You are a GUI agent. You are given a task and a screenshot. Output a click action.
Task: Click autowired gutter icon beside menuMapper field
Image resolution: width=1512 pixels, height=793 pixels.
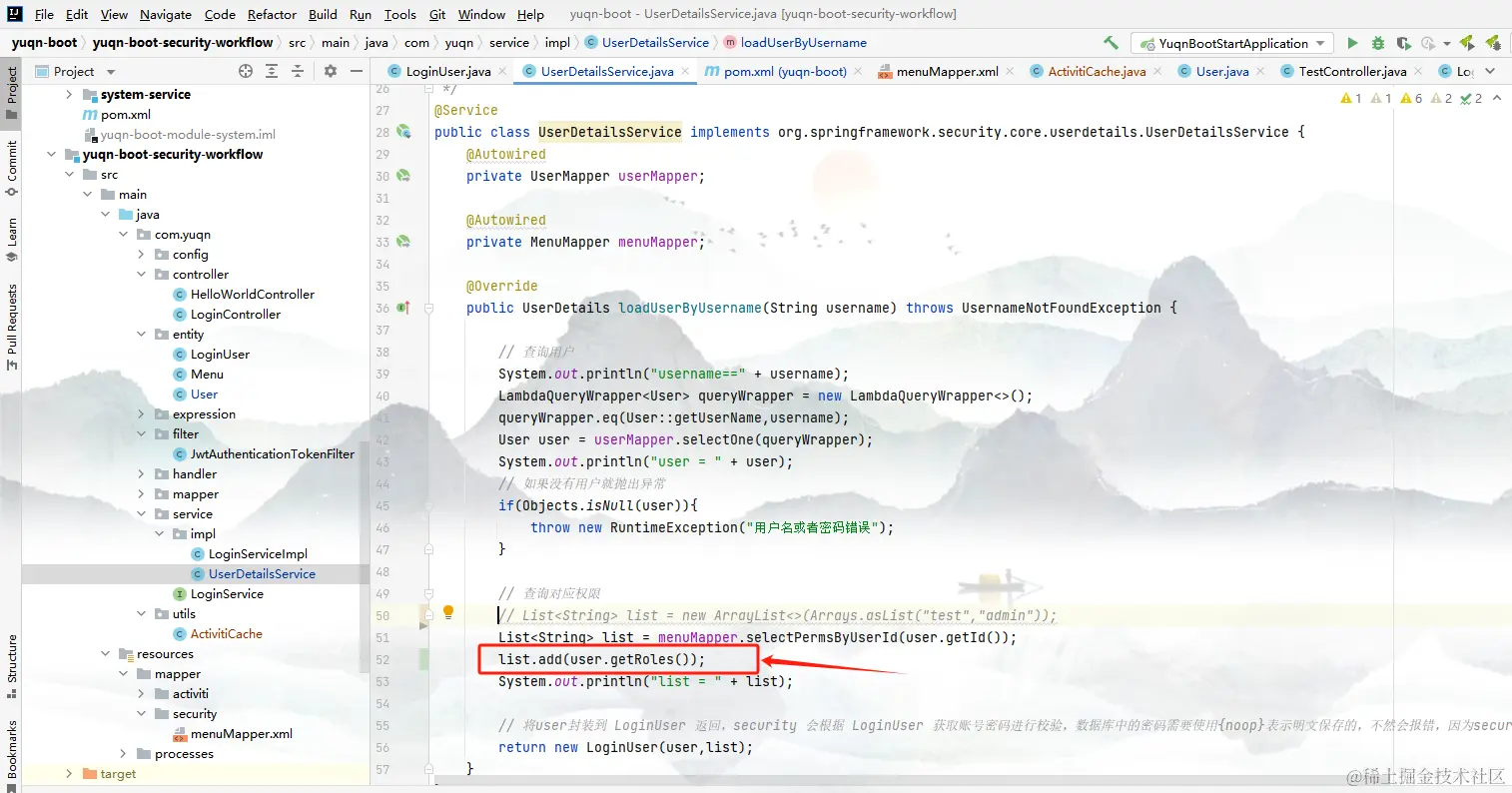pyautogui.click(x=403, y=242)
